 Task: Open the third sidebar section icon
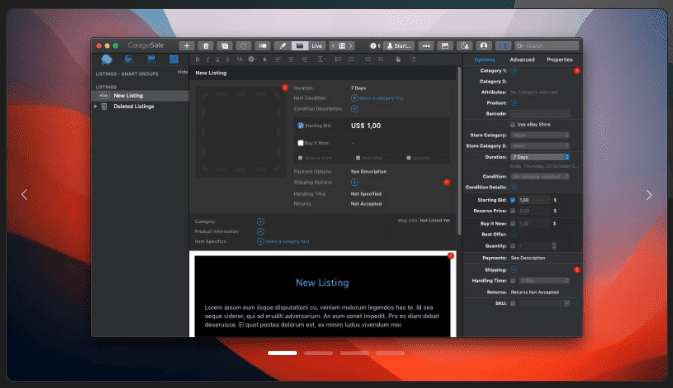[x=151, y=59]
